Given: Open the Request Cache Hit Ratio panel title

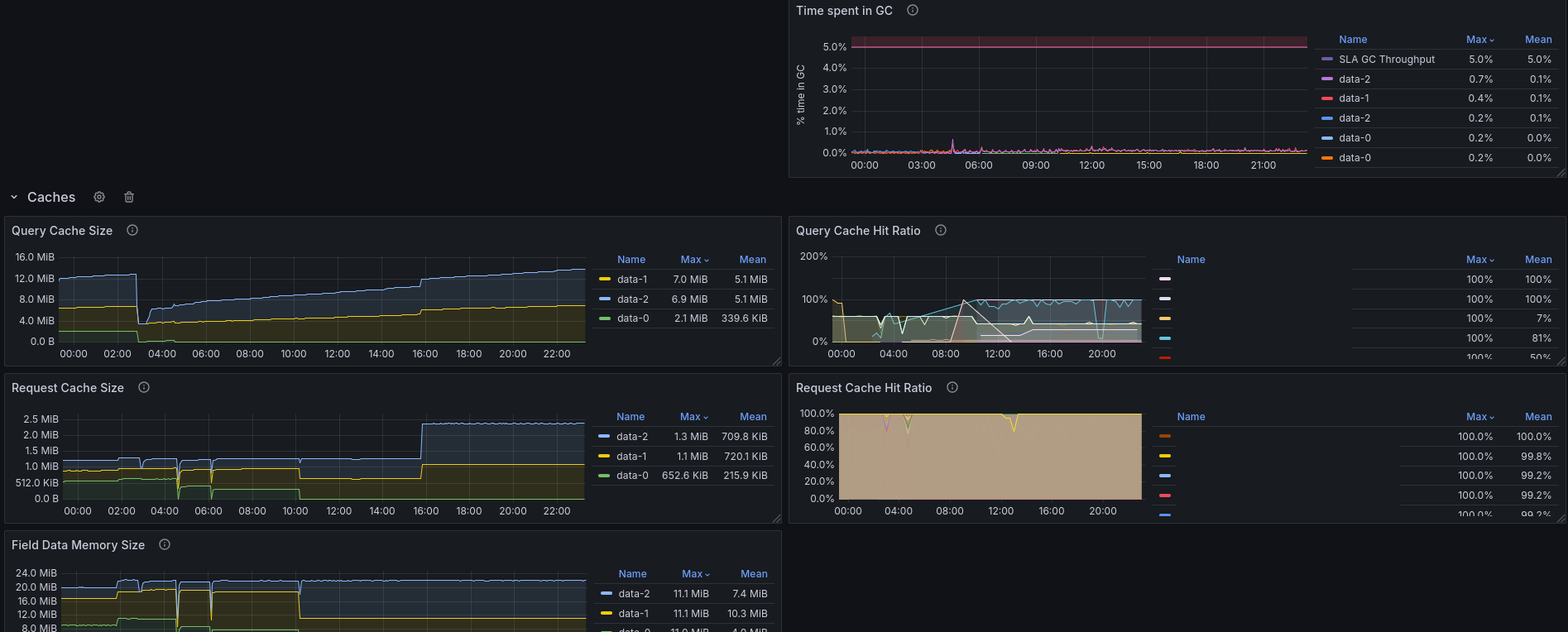Looking at the screenshot, I should tap(863, 388).
